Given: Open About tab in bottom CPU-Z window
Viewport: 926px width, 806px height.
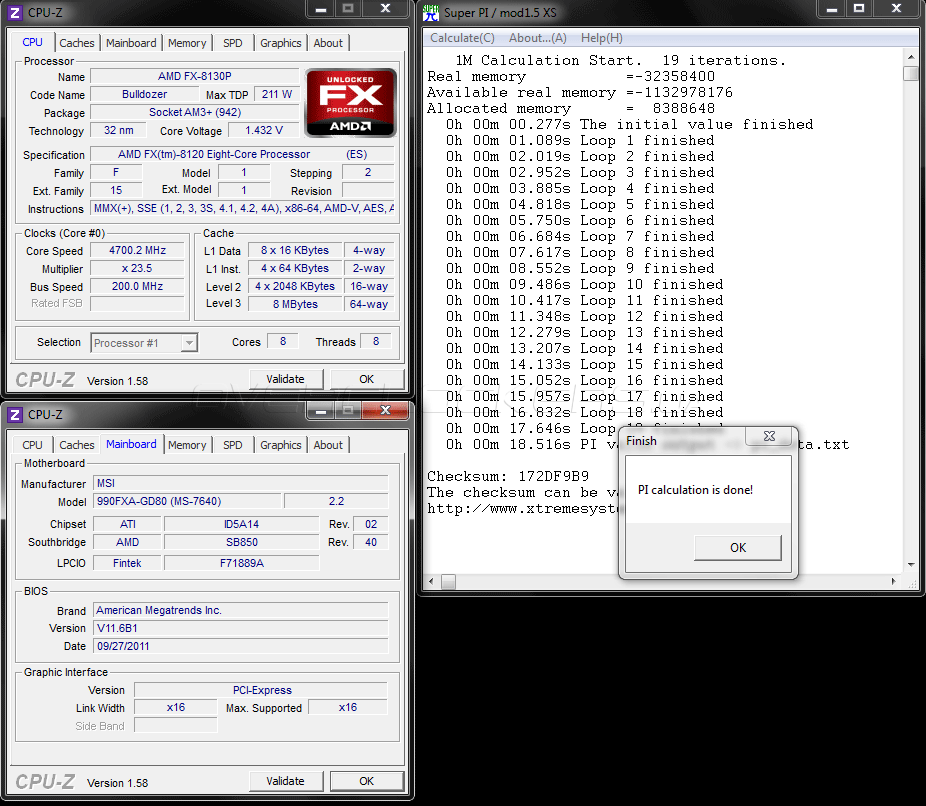Looking at the screenshot, I should [328, 445].
